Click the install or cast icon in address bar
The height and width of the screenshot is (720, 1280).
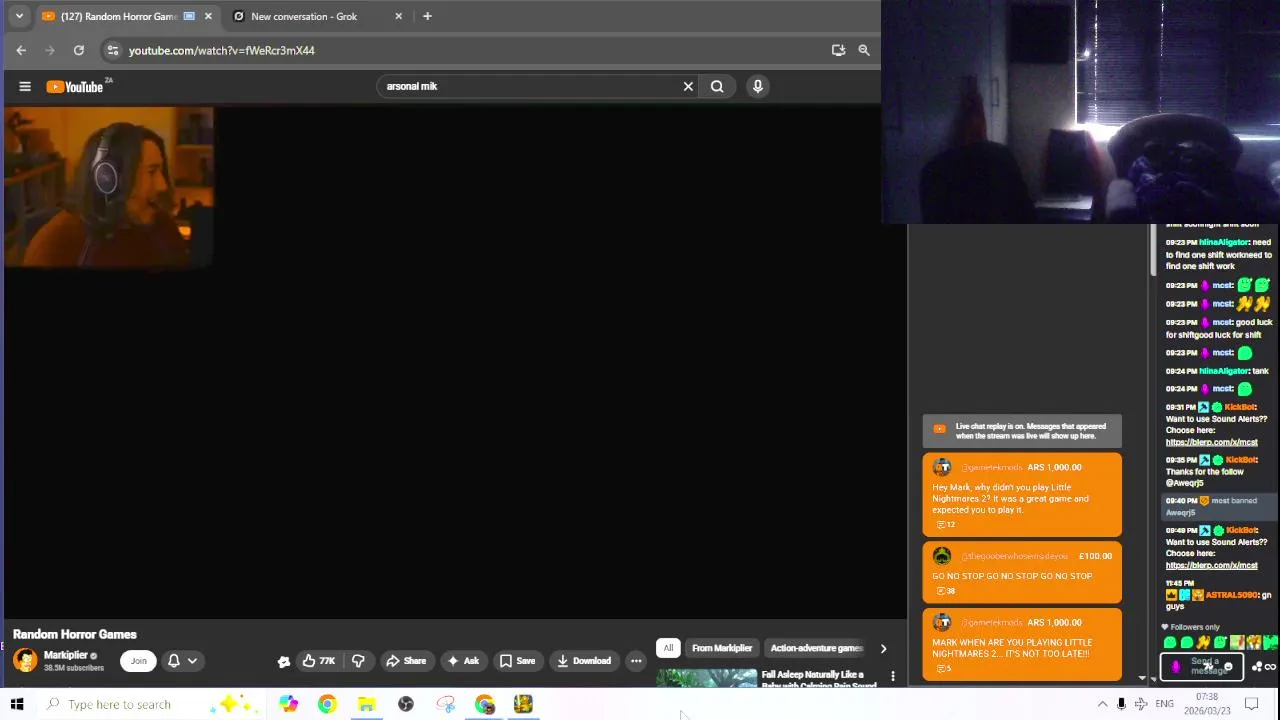tap(838, 50)
